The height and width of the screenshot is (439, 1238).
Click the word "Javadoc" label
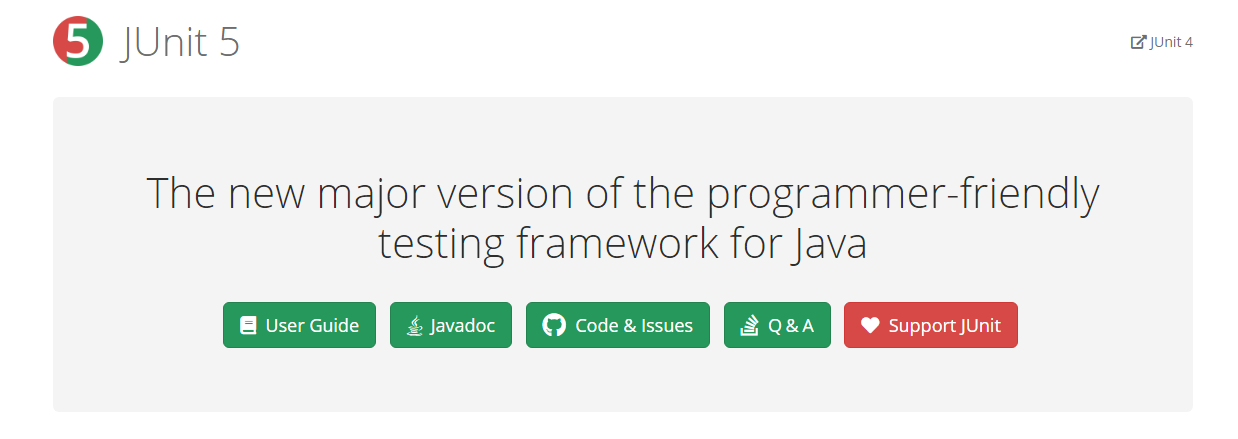coord(462,325)
